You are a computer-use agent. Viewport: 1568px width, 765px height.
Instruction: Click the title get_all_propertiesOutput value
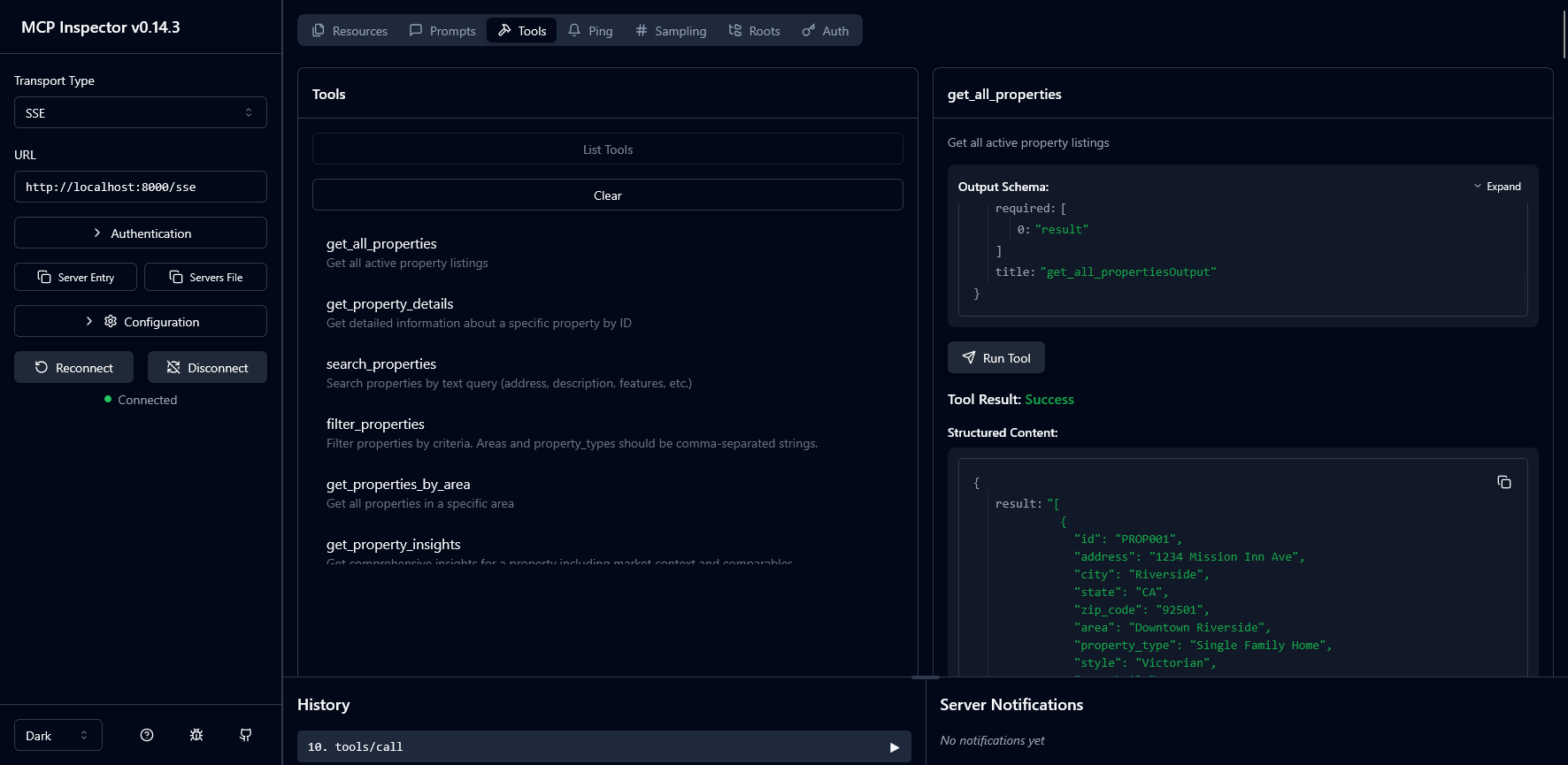1128,272
